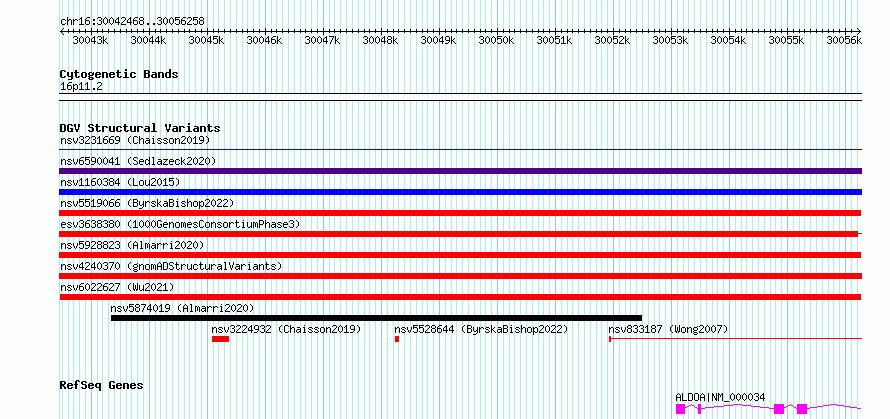Open variant label nsv5519066 (ByrskaBishop2022)
This screenshot has height=419, width=890.
(x=147, y=203)
